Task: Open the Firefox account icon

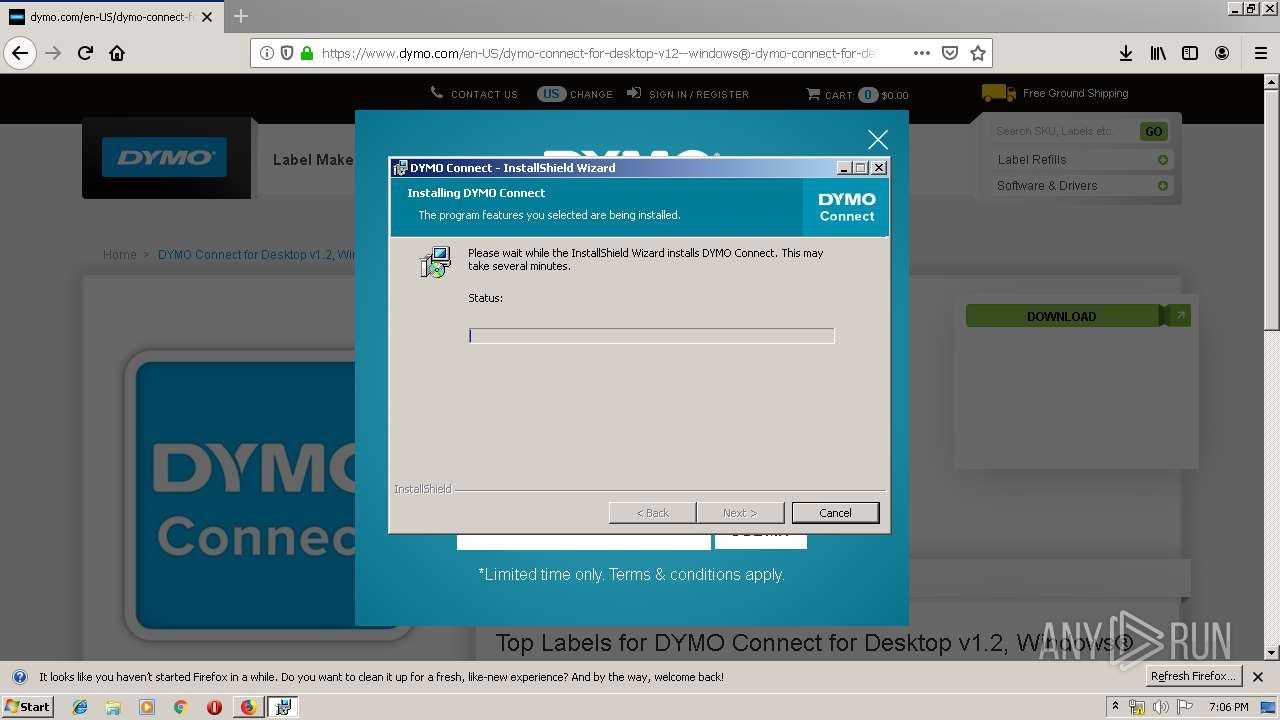Action: [1222, 53]
